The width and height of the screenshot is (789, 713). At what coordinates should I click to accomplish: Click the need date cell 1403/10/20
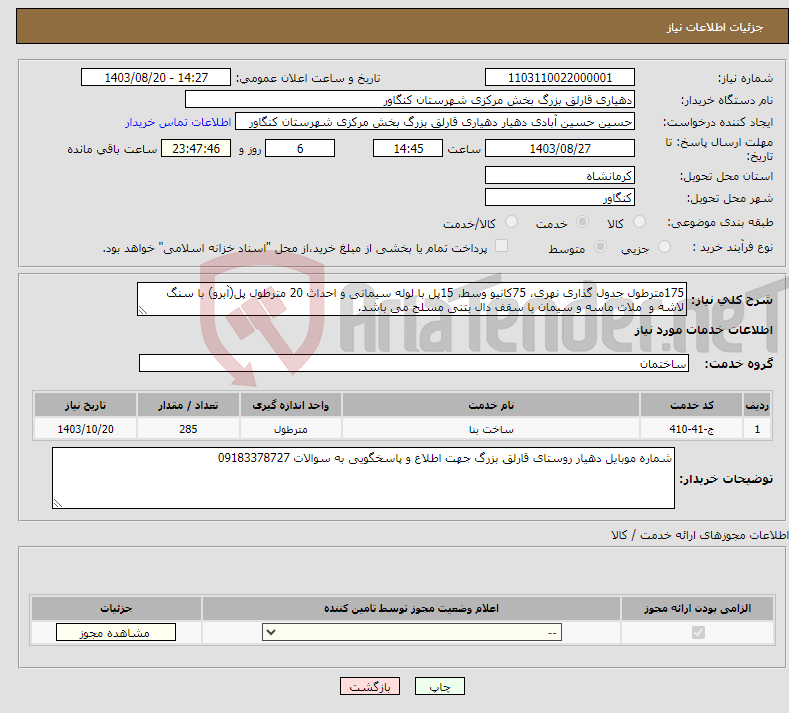tap(86, 429)
